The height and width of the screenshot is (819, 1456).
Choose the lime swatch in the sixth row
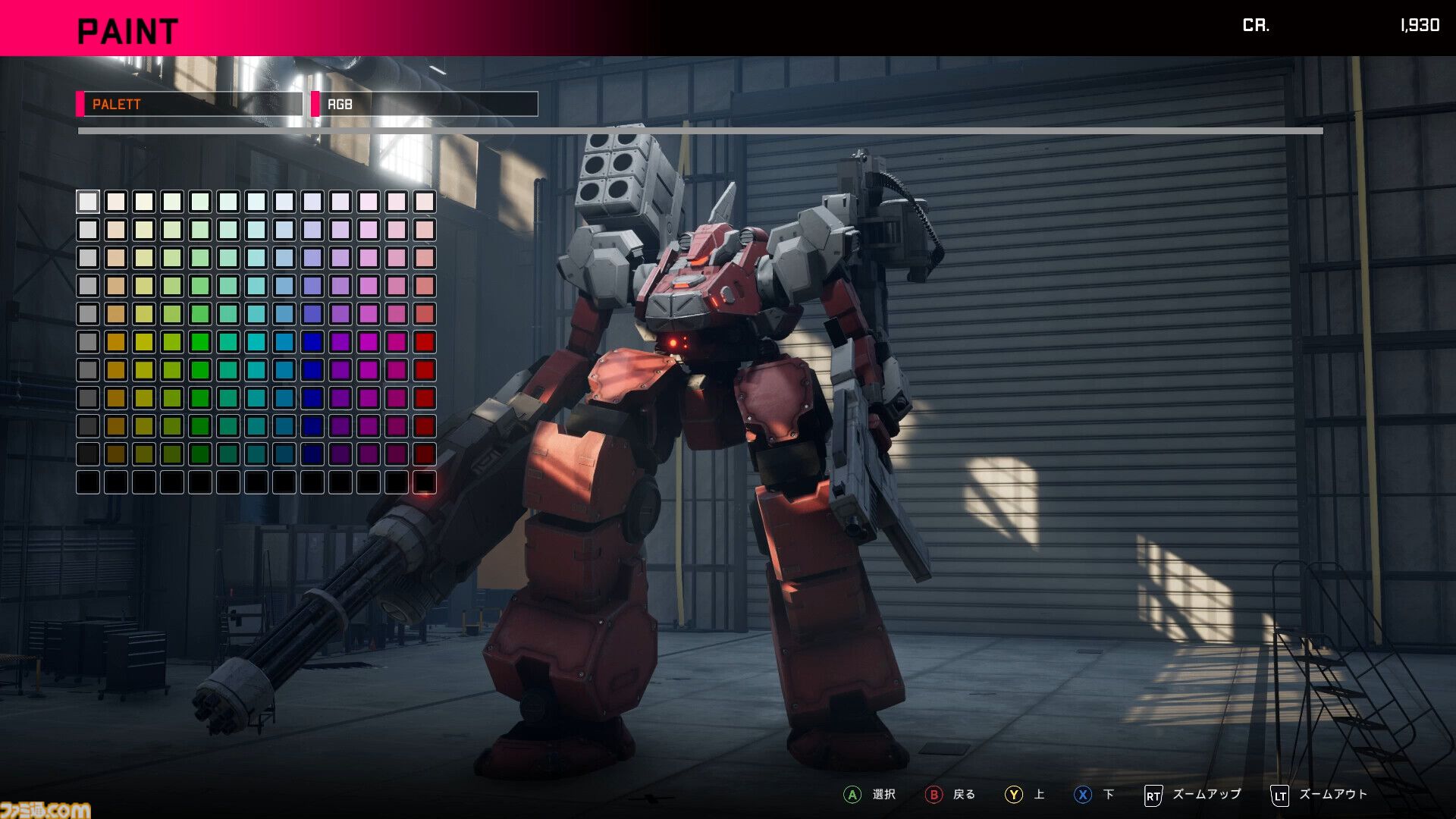point(172,341)
